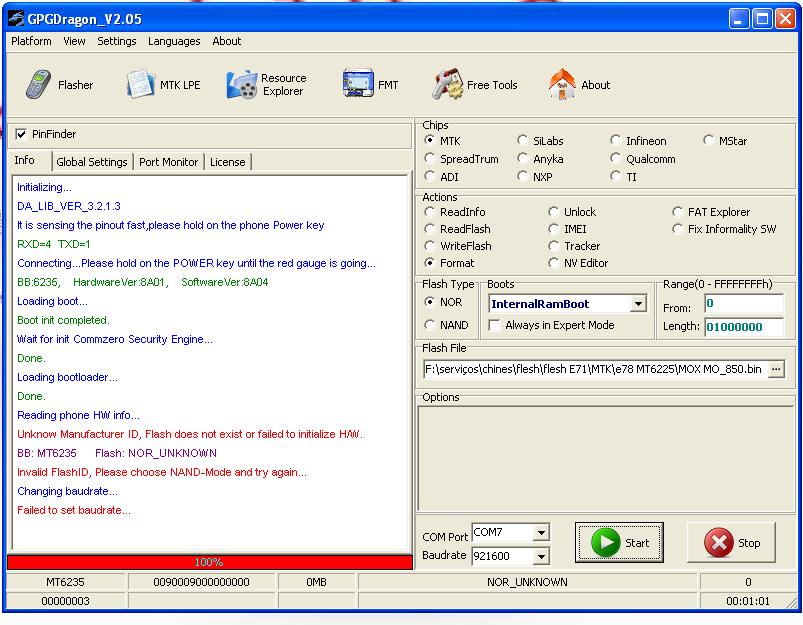This screenshot has width=803, height=625.
Task: Click the 'Reading phone HW info...' log line
Action: pos(78,415)
